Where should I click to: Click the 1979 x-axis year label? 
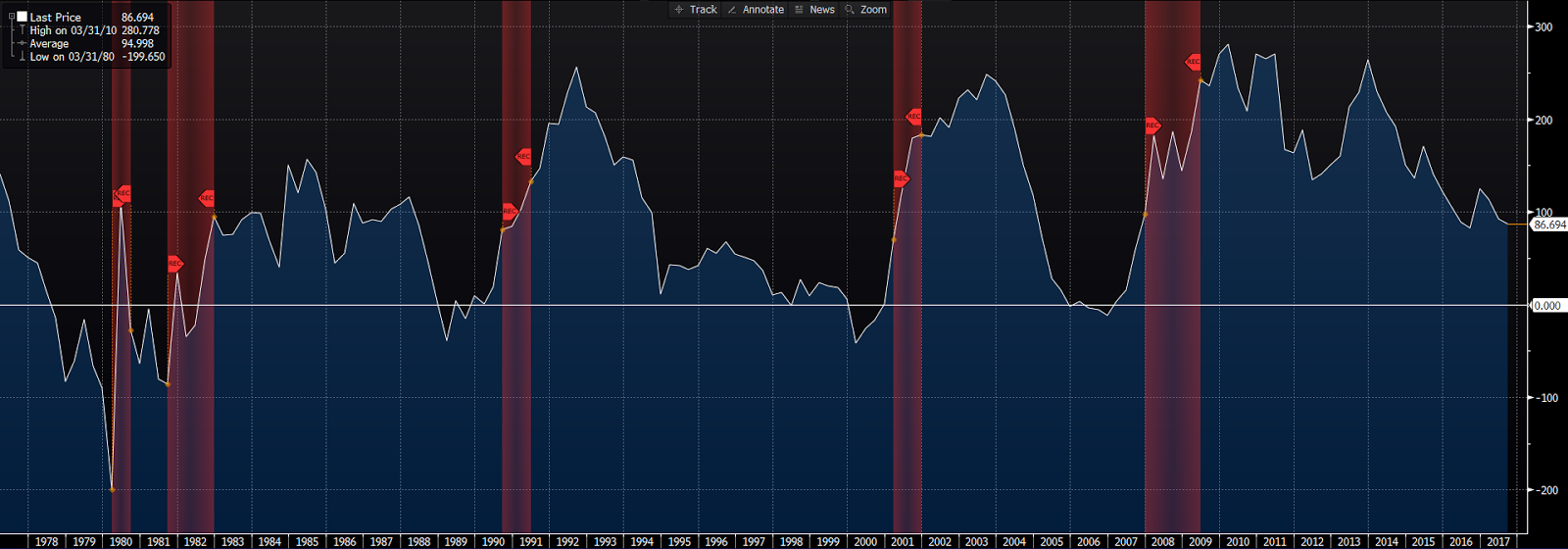tap(83, 541)
